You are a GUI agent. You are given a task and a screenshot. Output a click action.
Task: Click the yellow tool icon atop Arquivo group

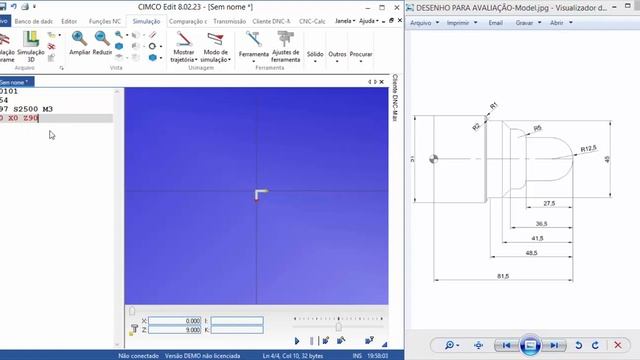point(51,35)
